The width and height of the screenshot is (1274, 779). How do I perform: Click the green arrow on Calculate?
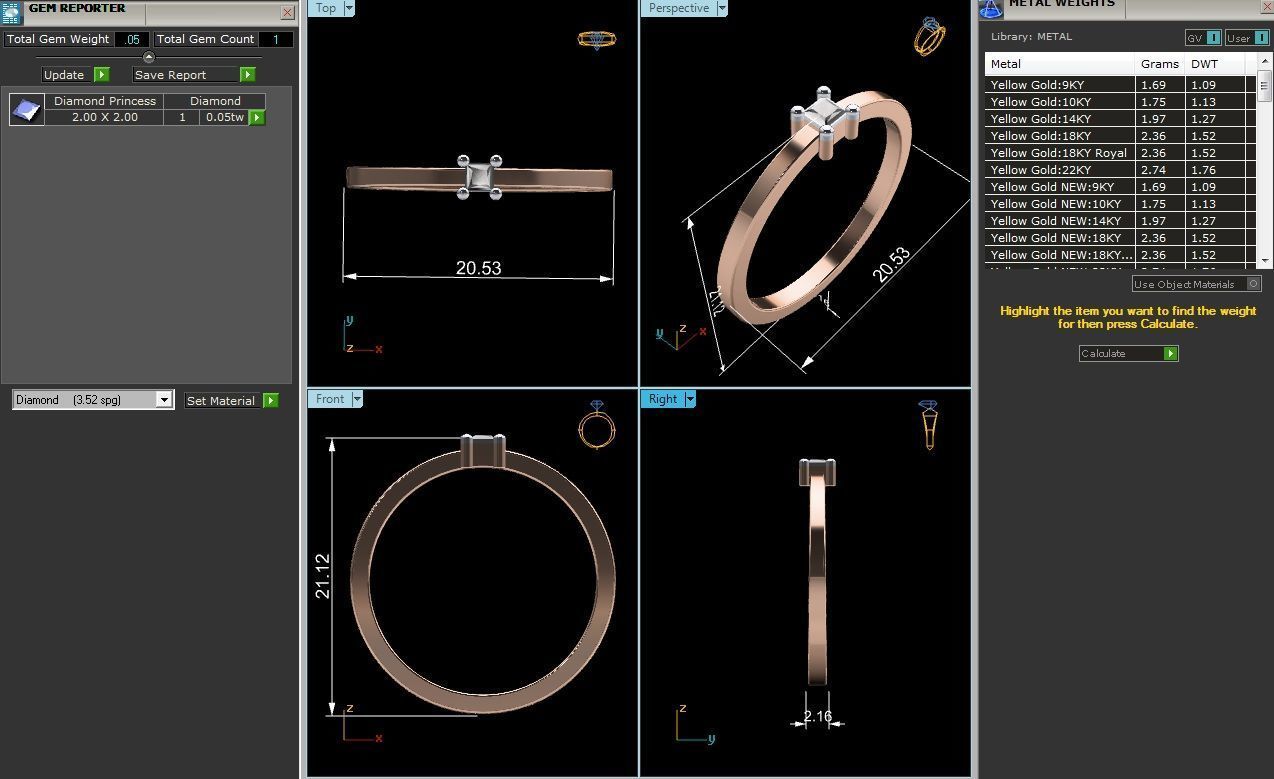(x=1171, y=354)
